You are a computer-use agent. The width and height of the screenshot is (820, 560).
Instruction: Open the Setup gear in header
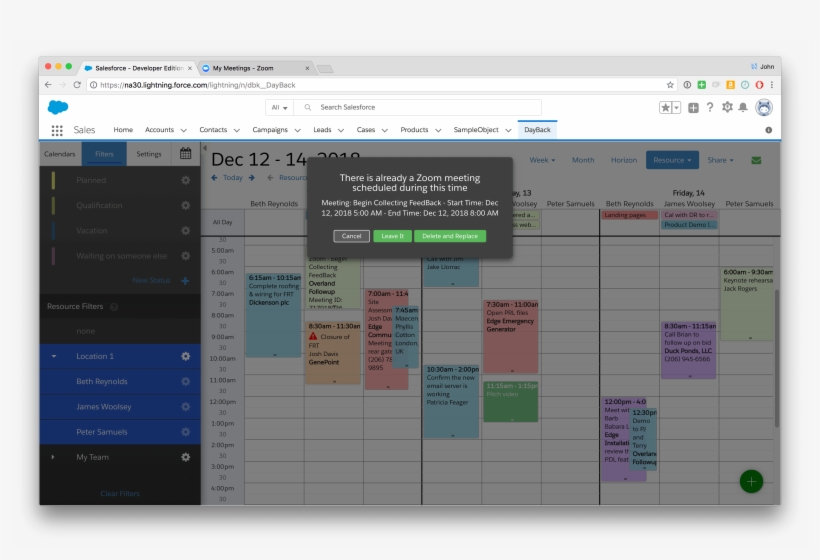coord(727,107)
